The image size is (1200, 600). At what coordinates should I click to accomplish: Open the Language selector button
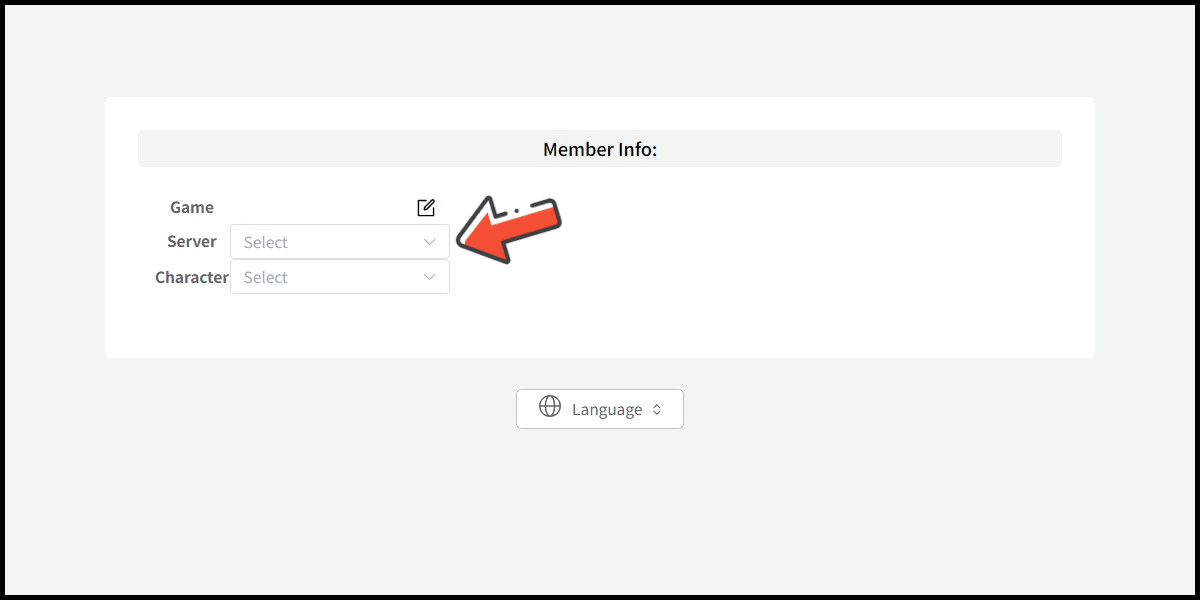pyautogui.click(x=600, y=409)
